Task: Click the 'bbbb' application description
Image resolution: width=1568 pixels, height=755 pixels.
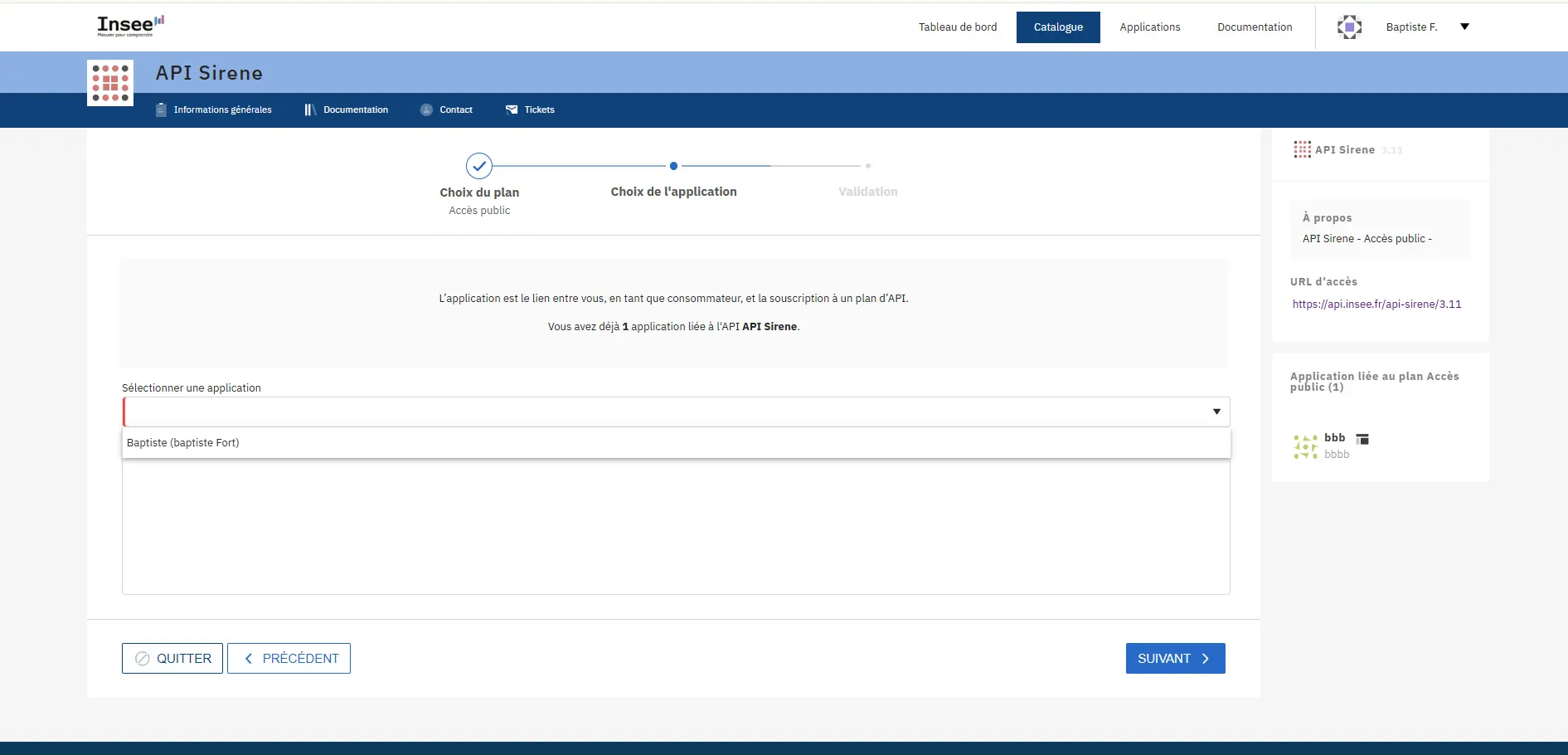Action: point(1337,455)
